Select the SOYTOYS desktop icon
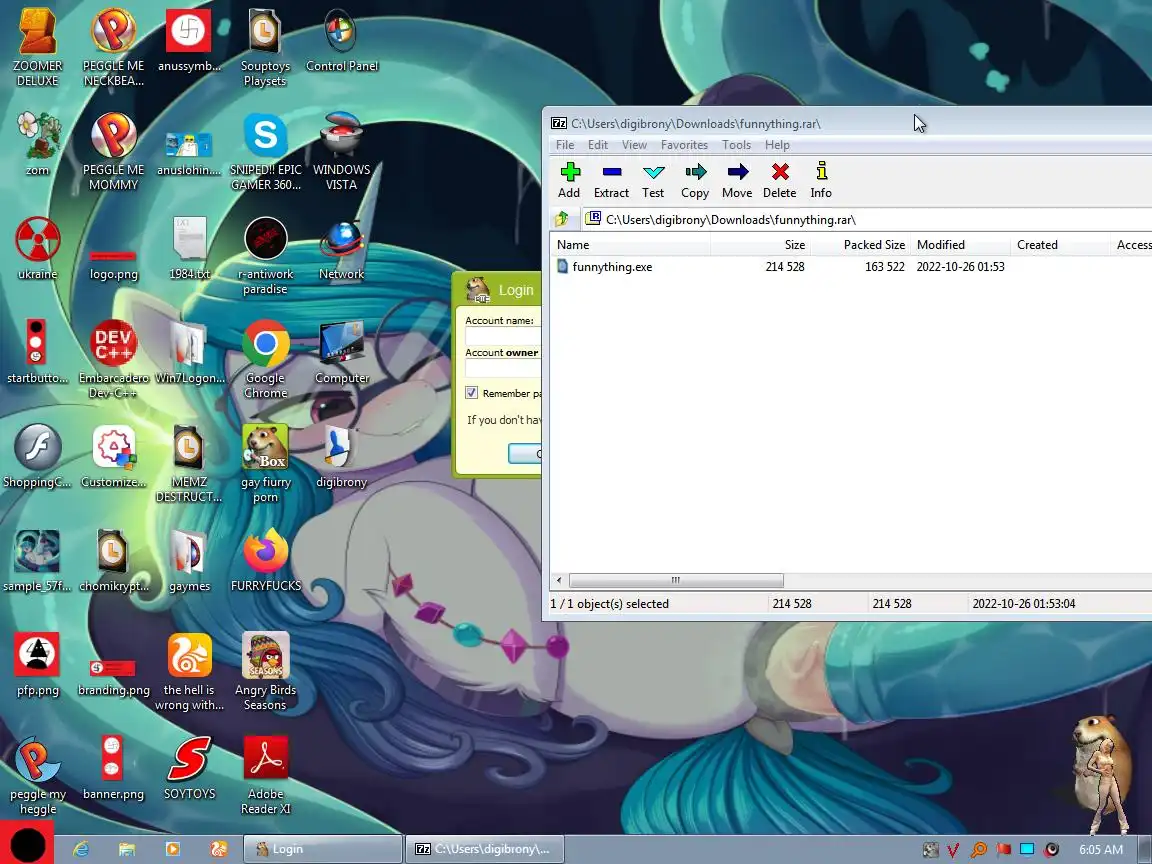 tap(189, 768)
